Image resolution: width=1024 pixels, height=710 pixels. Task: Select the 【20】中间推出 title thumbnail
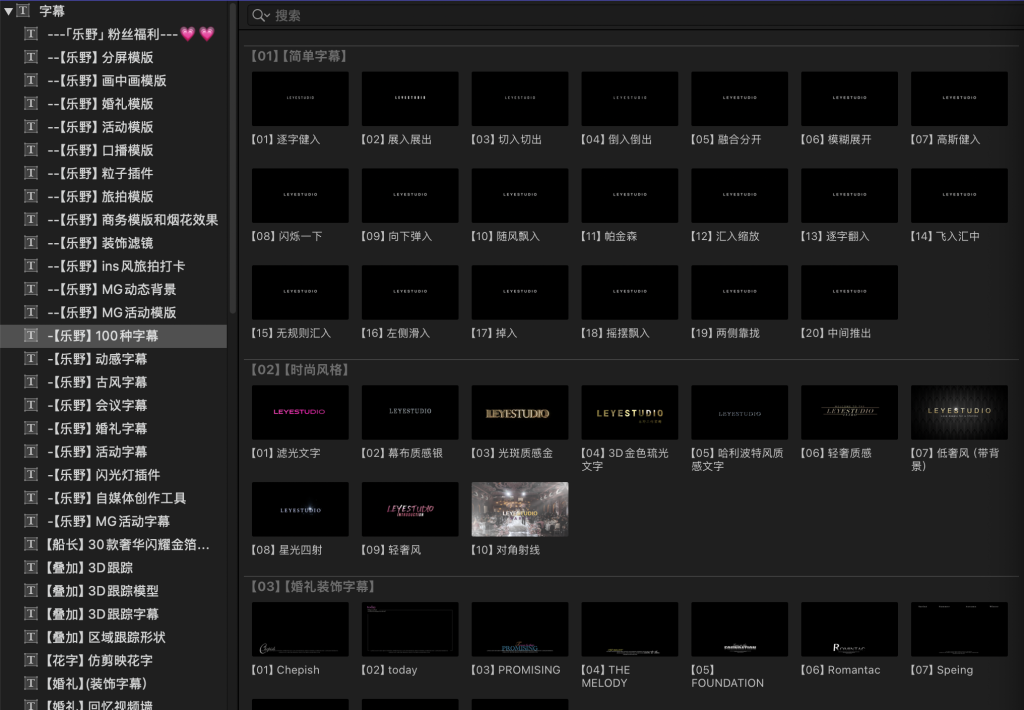(850, 292)
